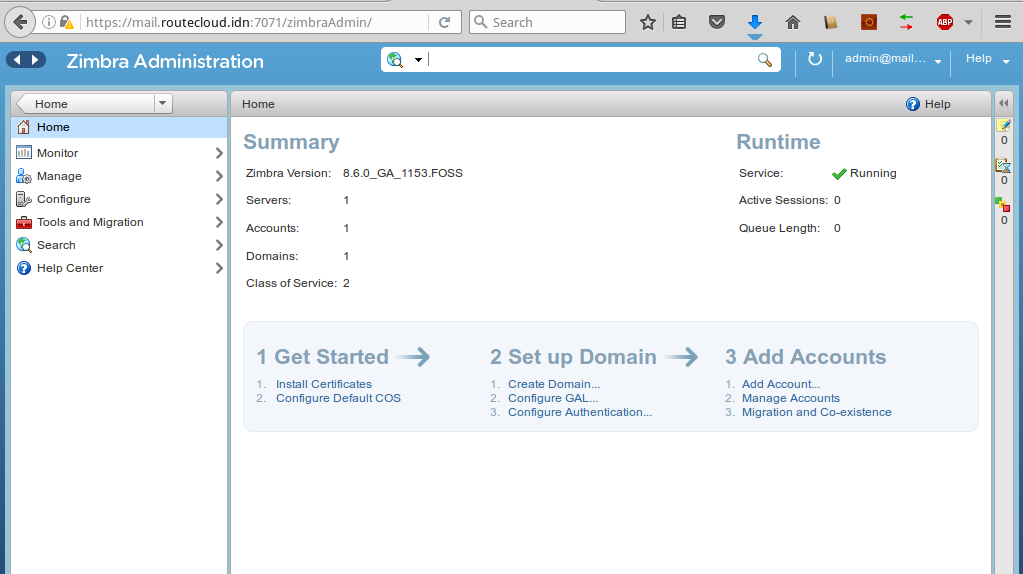The width and height of the screenshot is (1023, 574).
Task: Click the Queue Length label
Action: [779, 228]
